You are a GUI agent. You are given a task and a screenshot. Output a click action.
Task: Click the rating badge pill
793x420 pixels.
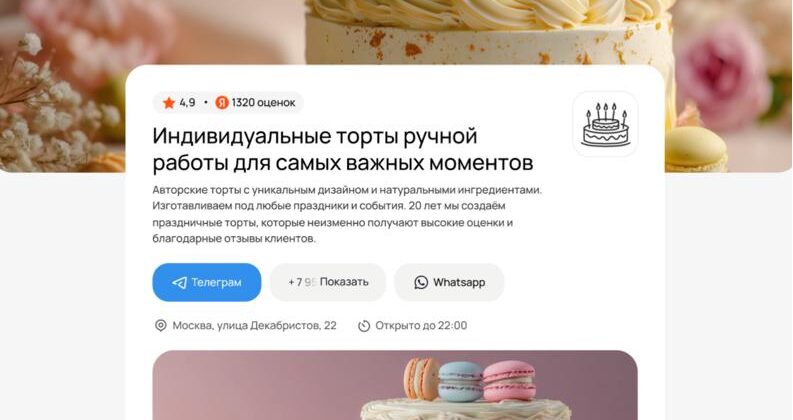click(x=228, y=103)
